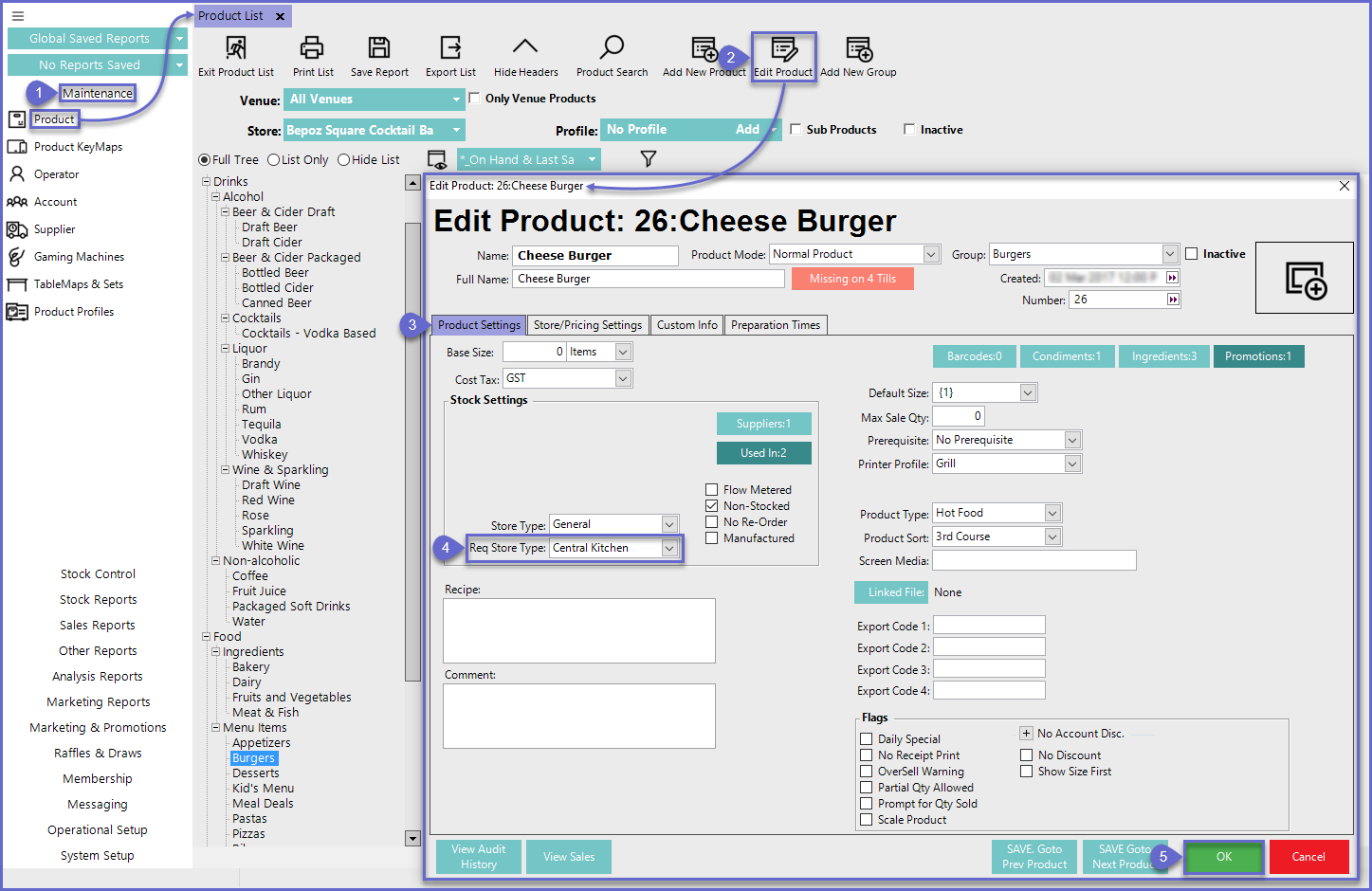Enable the Flow Metered checkbox

[x=711, y=490]
